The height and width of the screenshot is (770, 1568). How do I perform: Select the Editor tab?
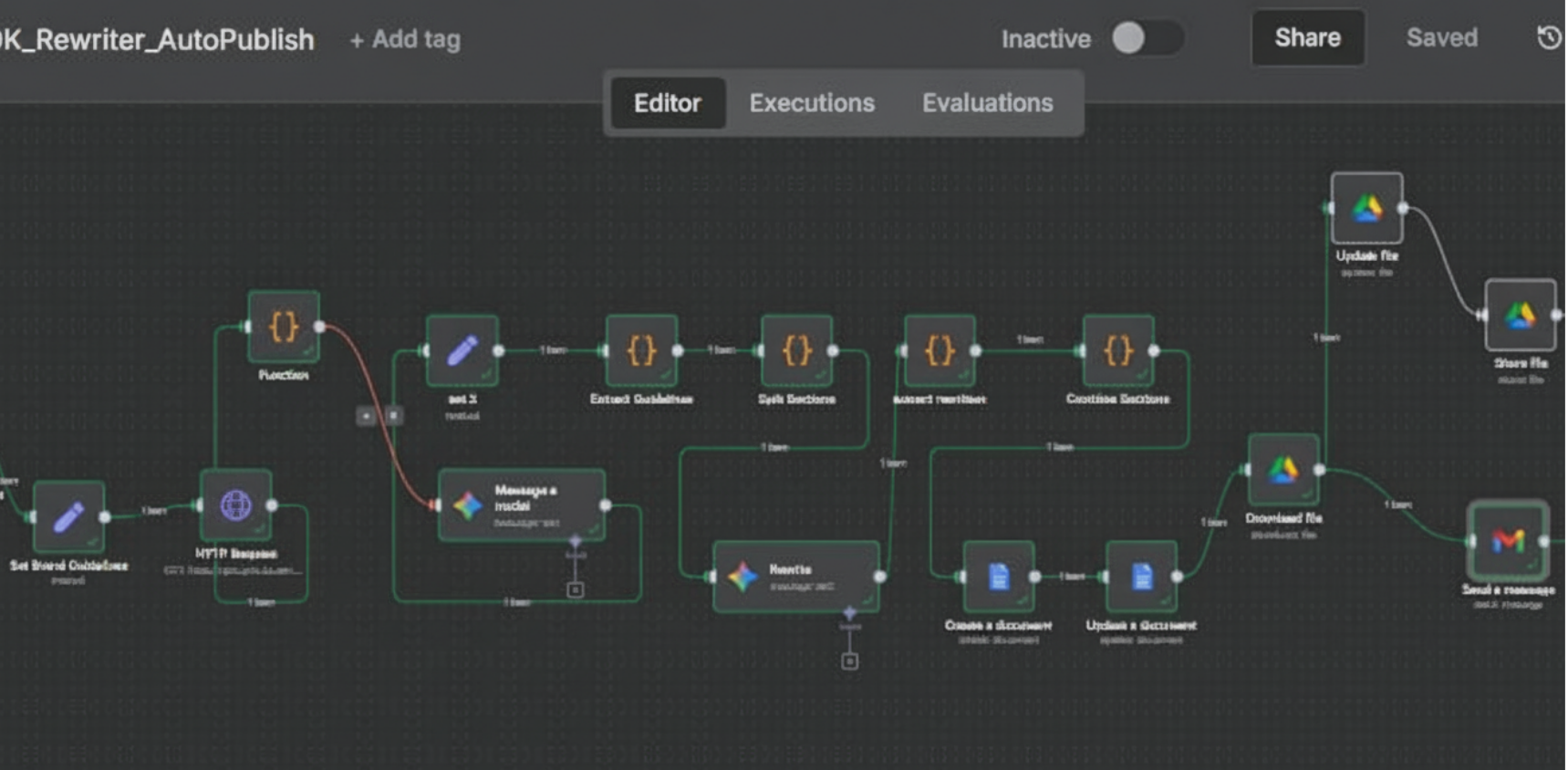point(667,103)
